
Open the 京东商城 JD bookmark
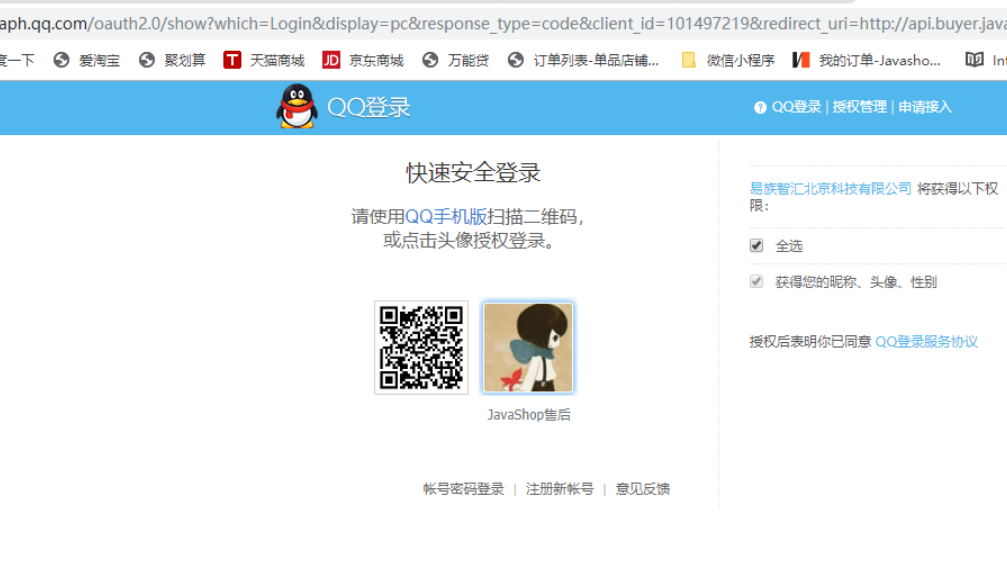pyautogui.click(x=363, y=60)
